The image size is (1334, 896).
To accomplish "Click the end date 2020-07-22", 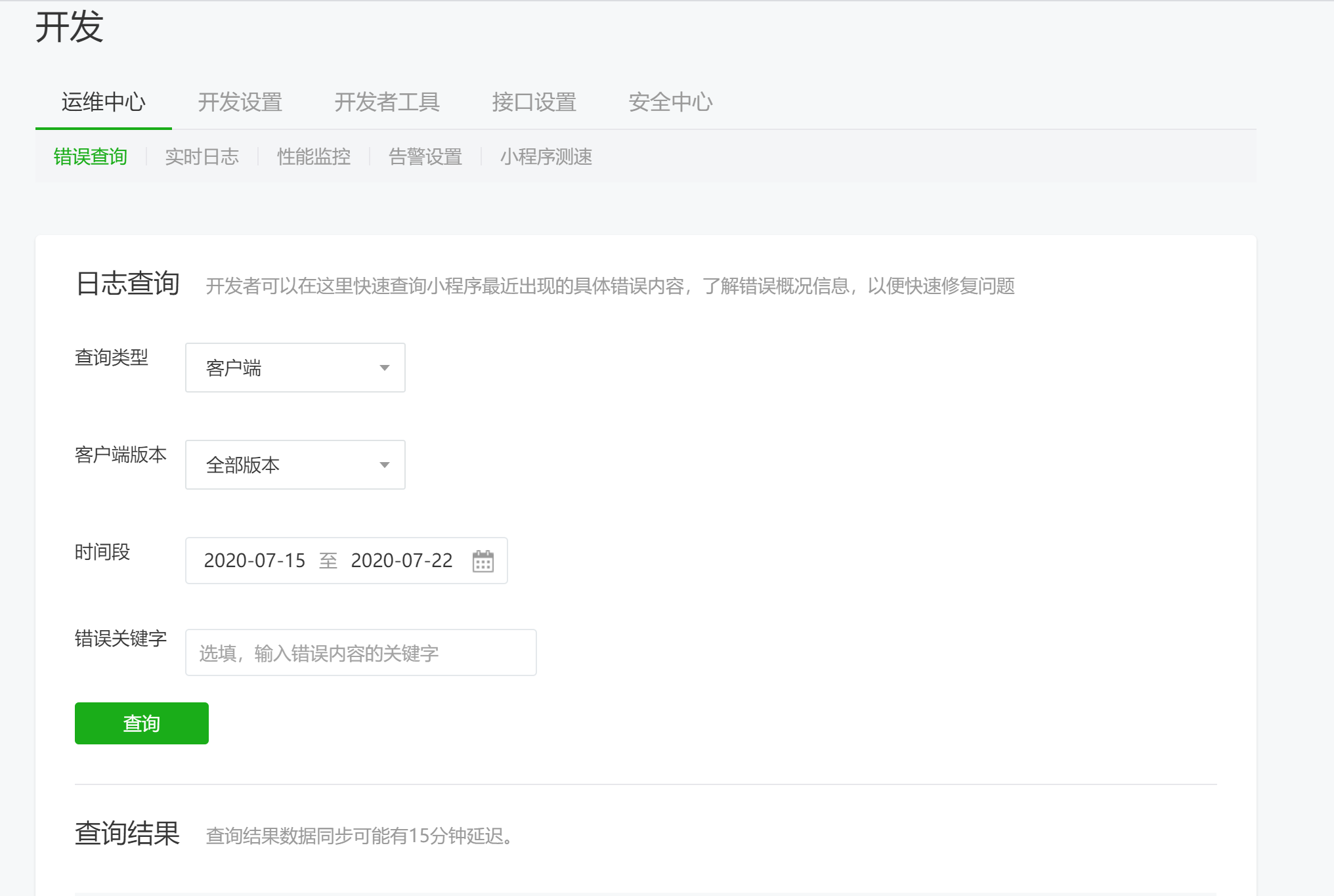I will click(x=401, y=561).
